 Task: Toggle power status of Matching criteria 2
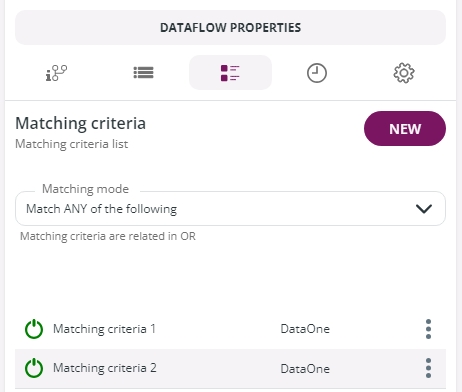point(34,368)
